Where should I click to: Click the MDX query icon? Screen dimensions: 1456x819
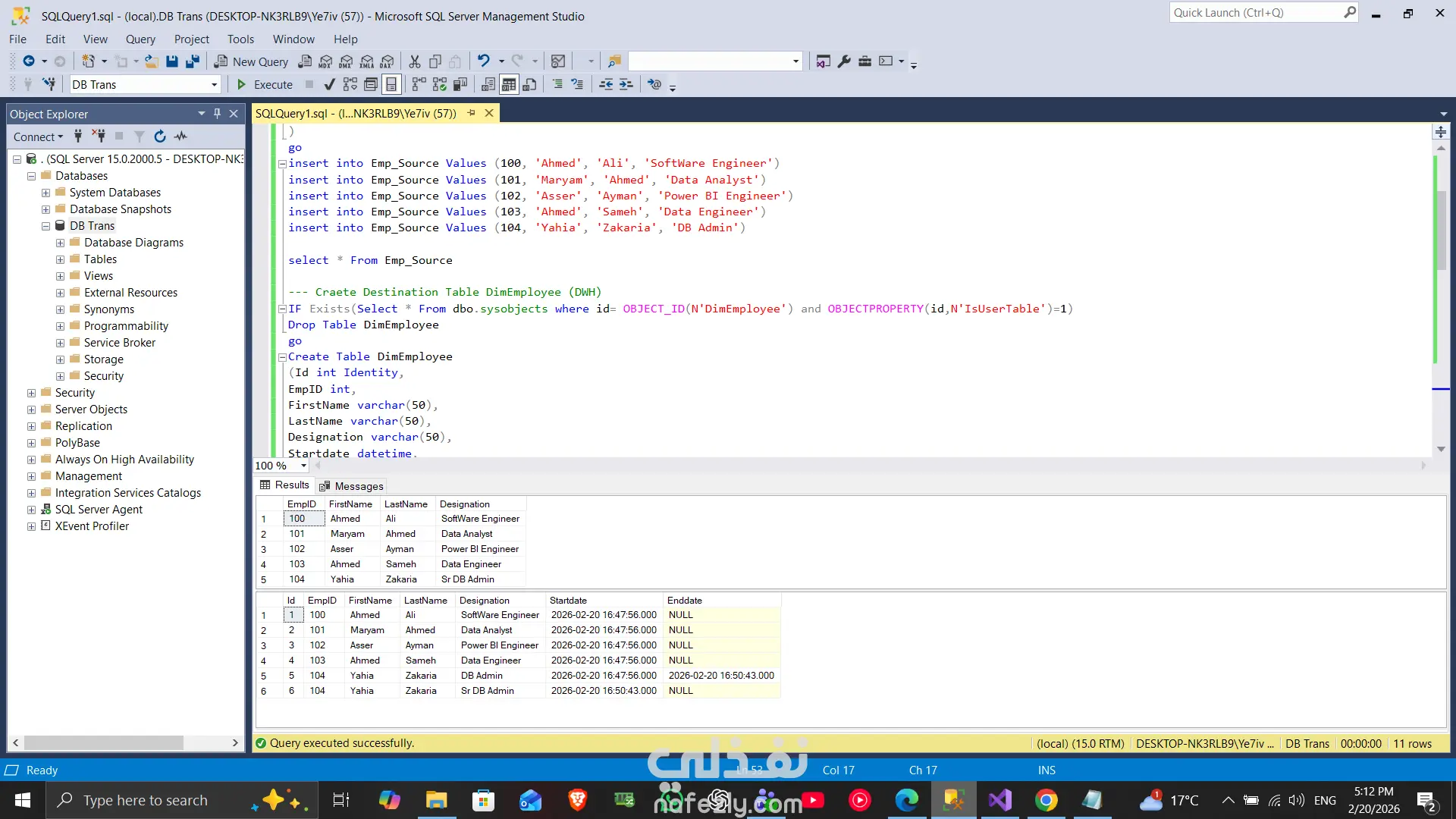pos(326,61)
